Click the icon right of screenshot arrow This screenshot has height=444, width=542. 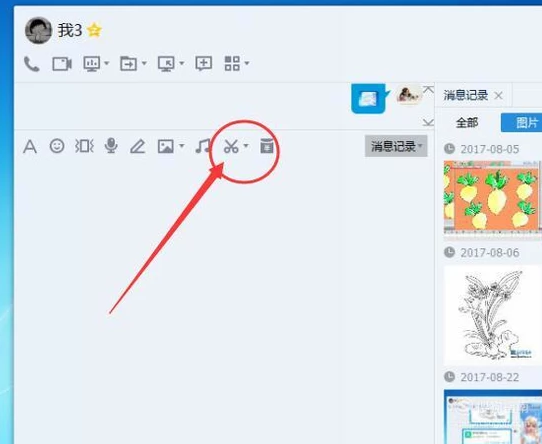point(267,146)
